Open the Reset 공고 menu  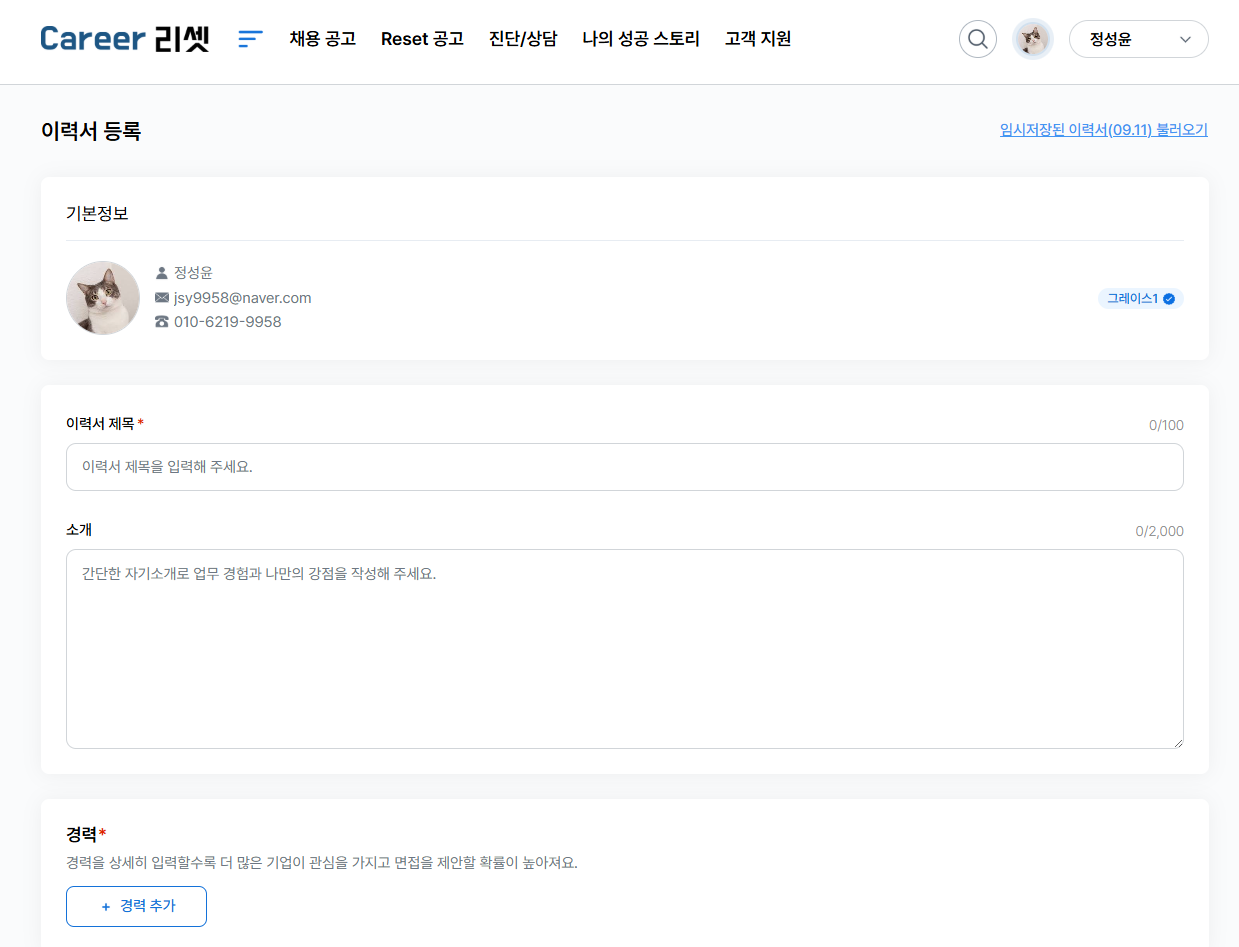click(x=422, y=39)
